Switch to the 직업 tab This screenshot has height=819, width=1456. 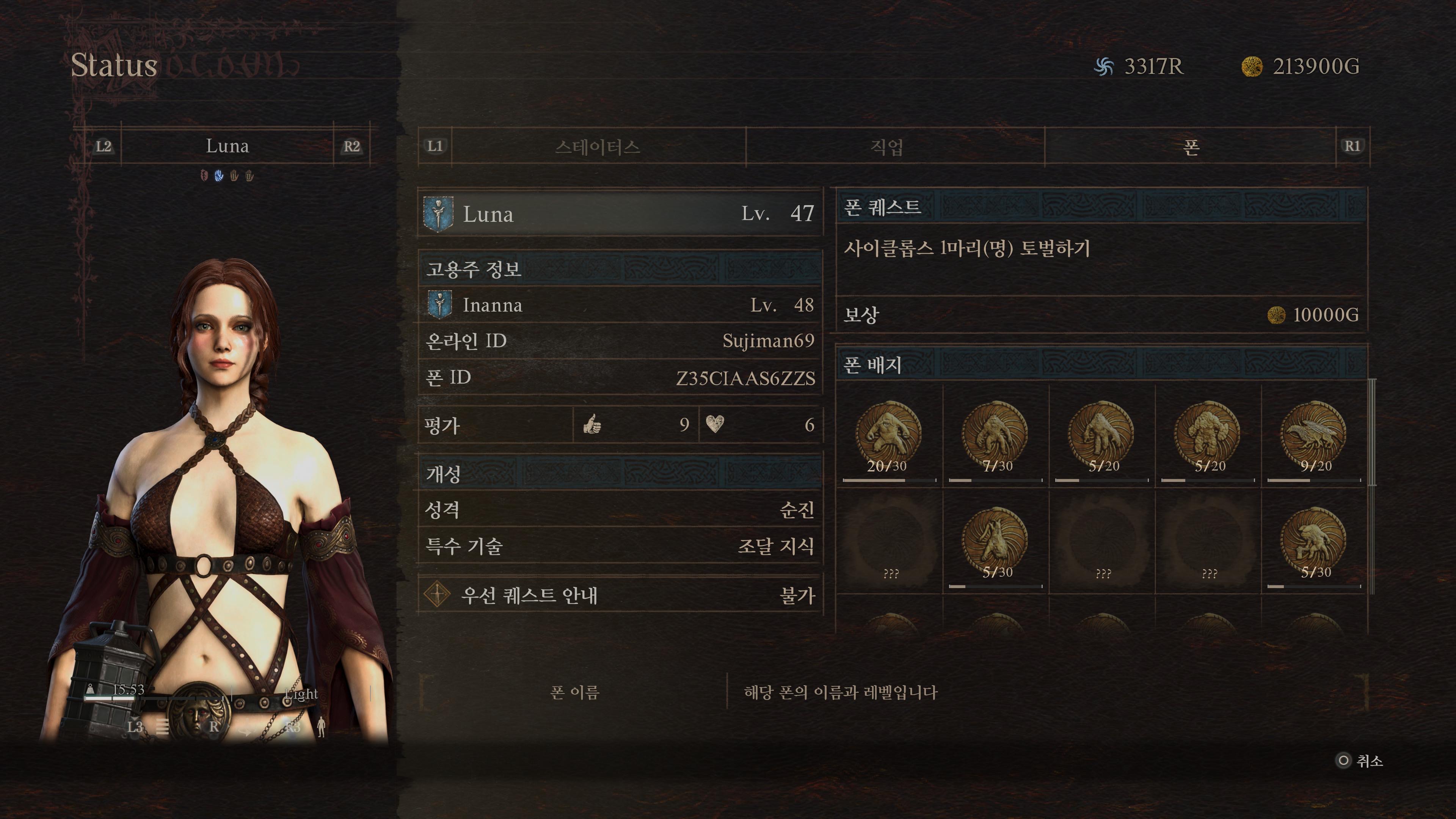[x=887, y=147]
